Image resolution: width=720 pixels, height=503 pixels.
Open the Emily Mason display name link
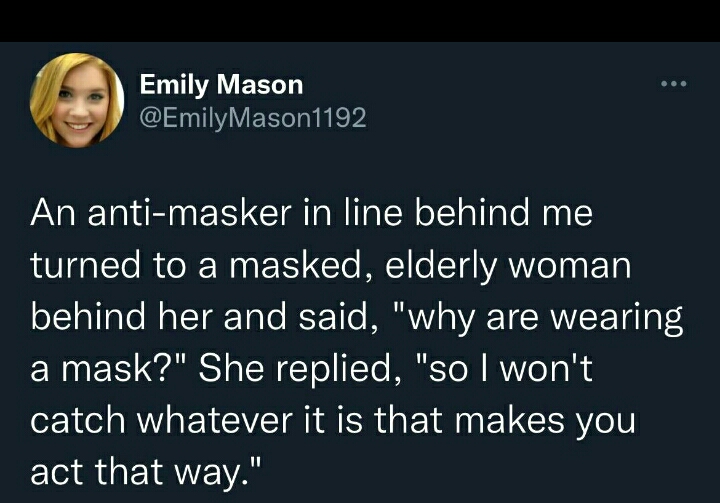point(221,84)
